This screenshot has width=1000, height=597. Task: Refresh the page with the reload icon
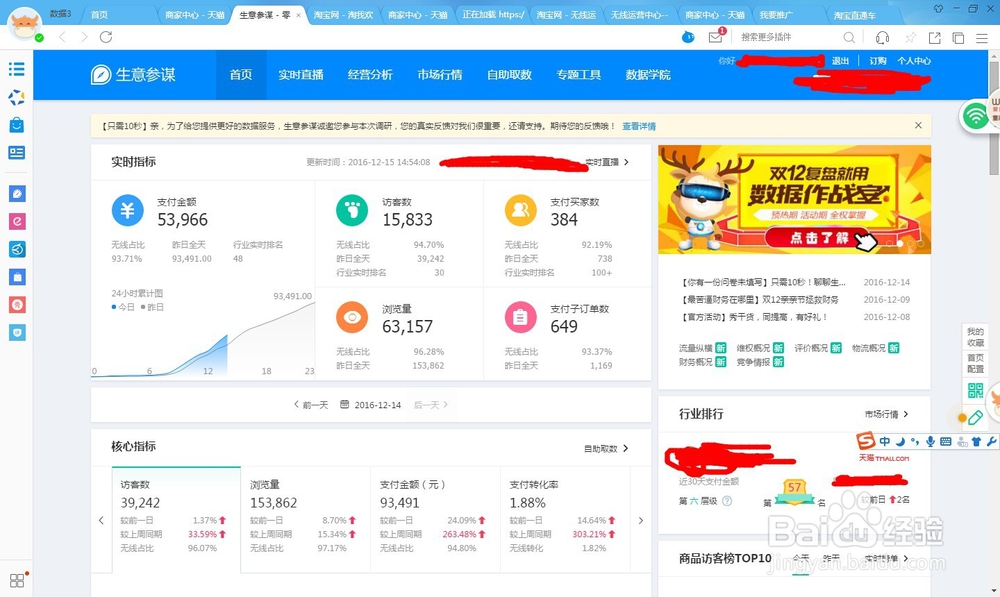point(106,36)
